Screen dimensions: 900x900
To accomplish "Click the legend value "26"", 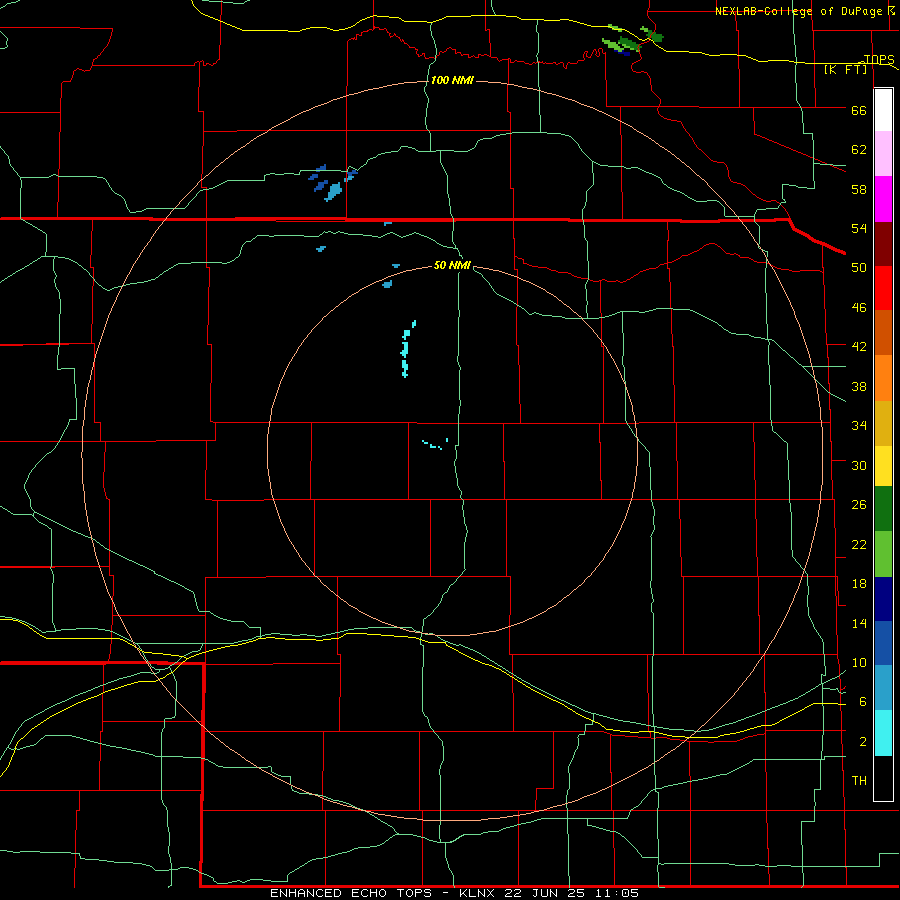I will click(859, 505).
